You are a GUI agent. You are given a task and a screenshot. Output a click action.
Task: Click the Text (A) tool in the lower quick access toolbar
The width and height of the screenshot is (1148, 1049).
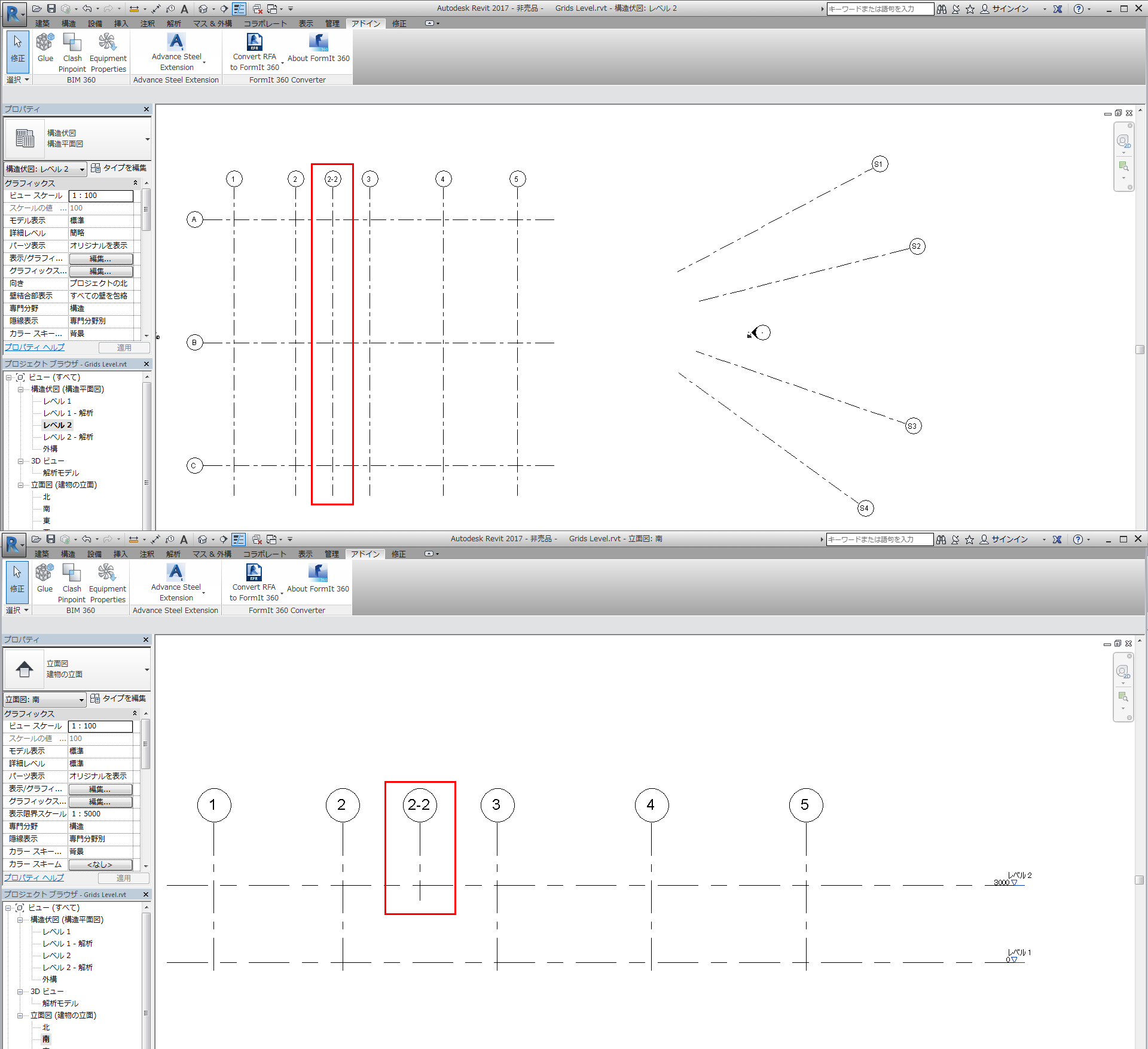pyautogui.click(x=184, y=539)
